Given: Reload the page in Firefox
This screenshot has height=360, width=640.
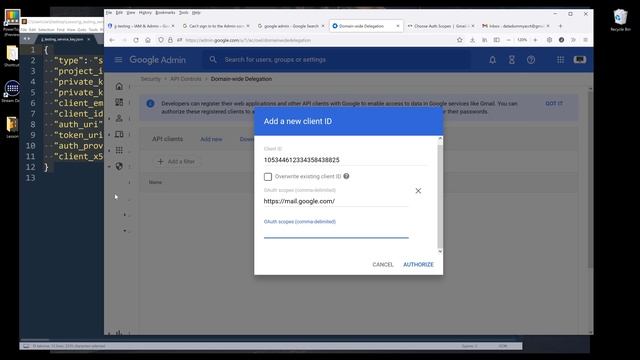Looking at the screenshot, I should click(136, 40).
